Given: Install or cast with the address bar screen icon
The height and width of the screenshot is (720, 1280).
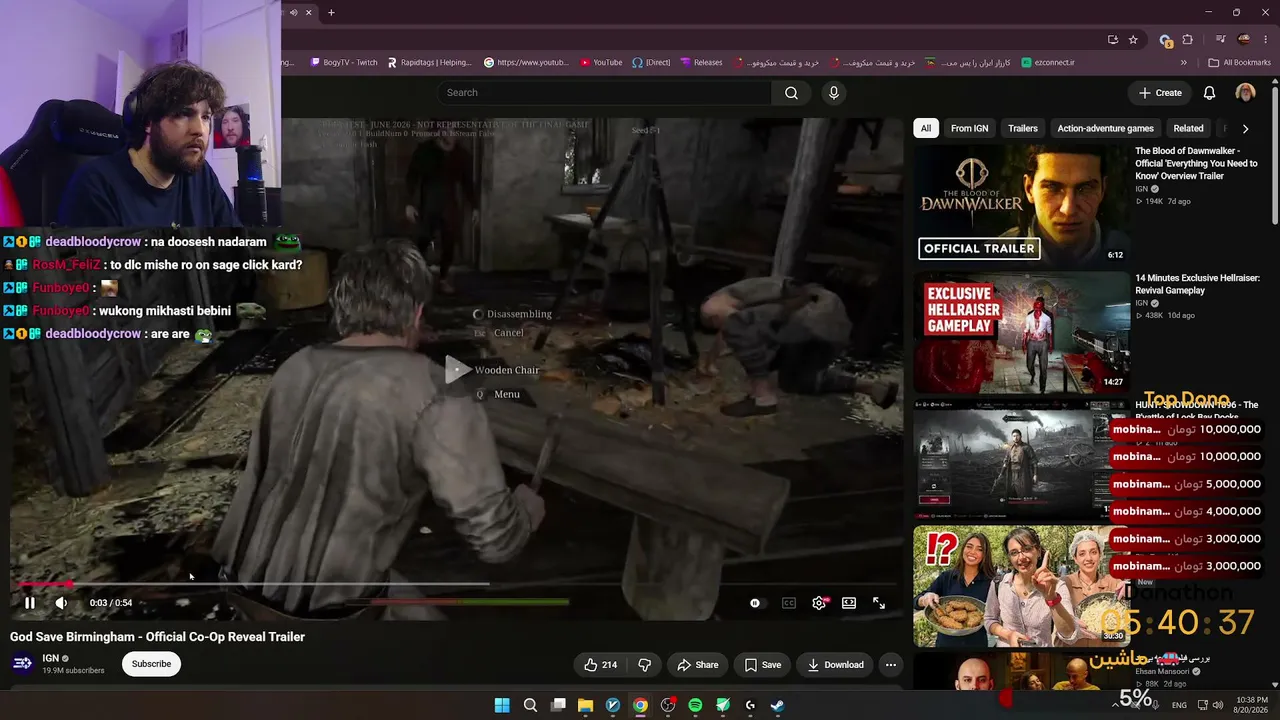Looking at the screenshot, I should [1113, 40].
